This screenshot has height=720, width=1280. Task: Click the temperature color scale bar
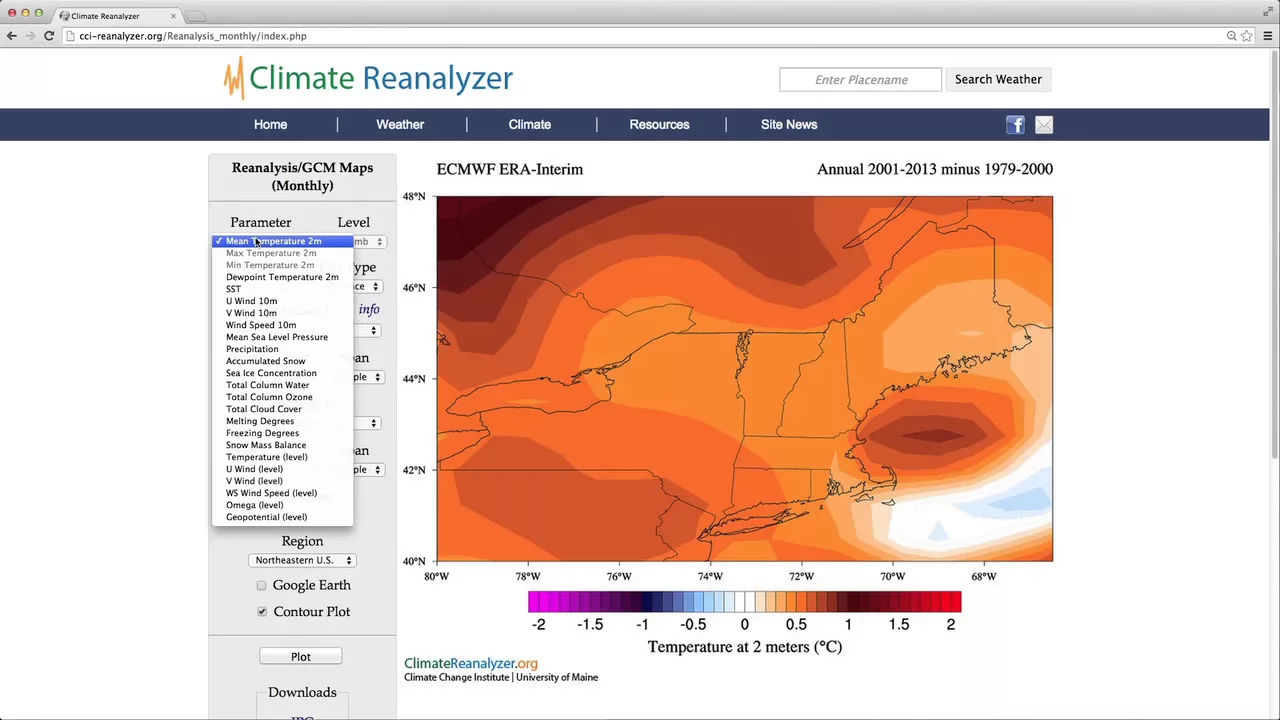744,601
